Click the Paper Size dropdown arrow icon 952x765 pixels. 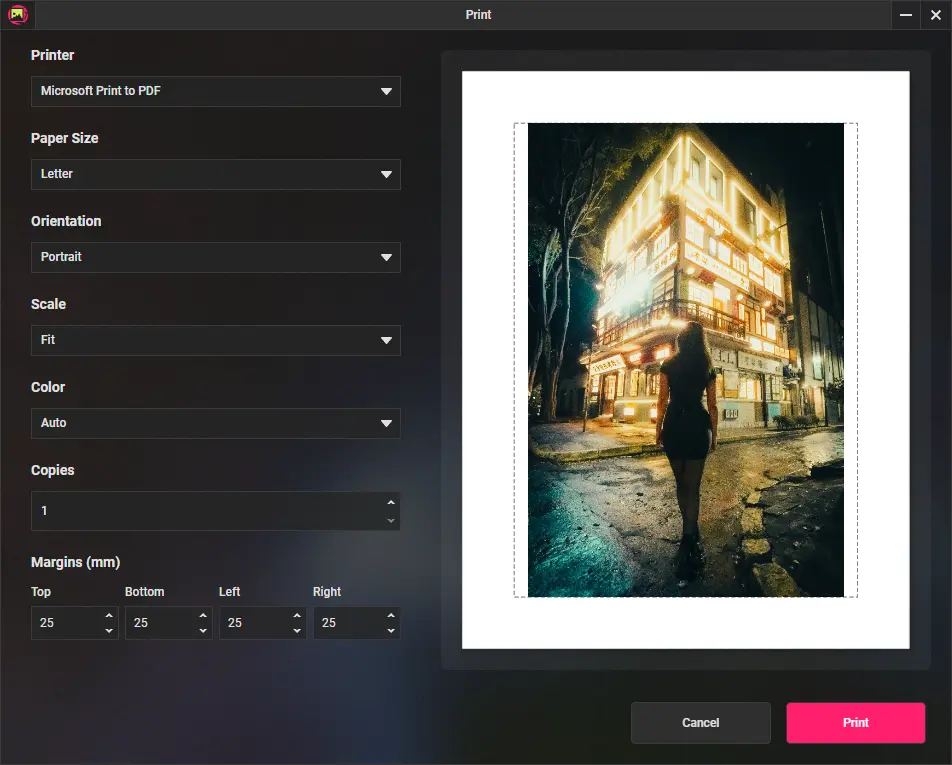[387, 174]
